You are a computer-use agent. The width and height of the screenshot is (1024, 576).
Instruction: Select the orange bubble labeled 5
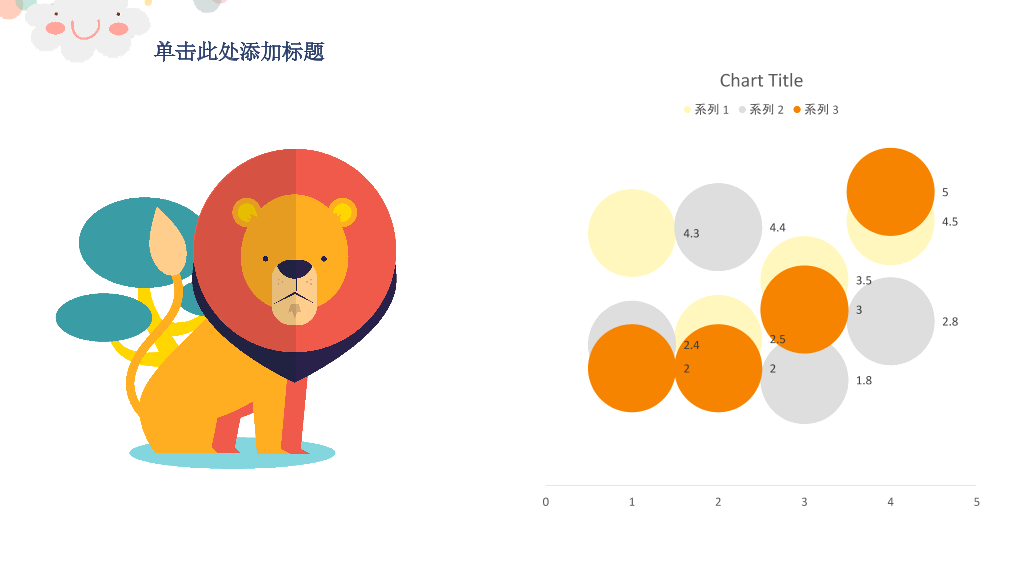click(x=890, y=191)
